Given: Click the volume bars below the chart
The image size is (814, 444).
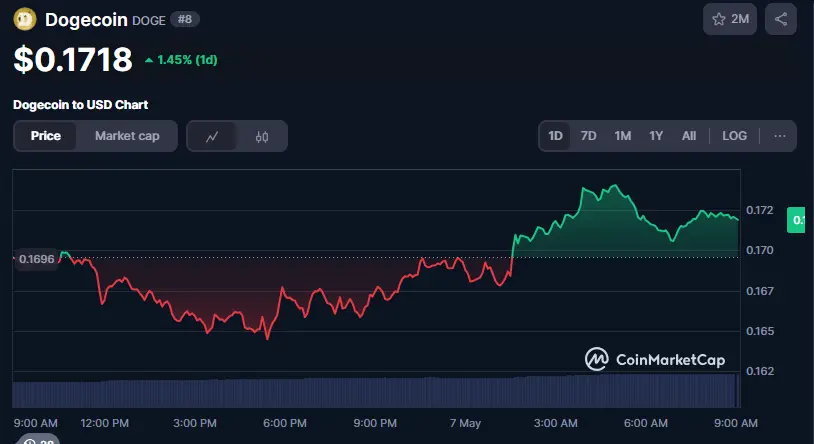Looking at the screenshot, I should 375,392.
